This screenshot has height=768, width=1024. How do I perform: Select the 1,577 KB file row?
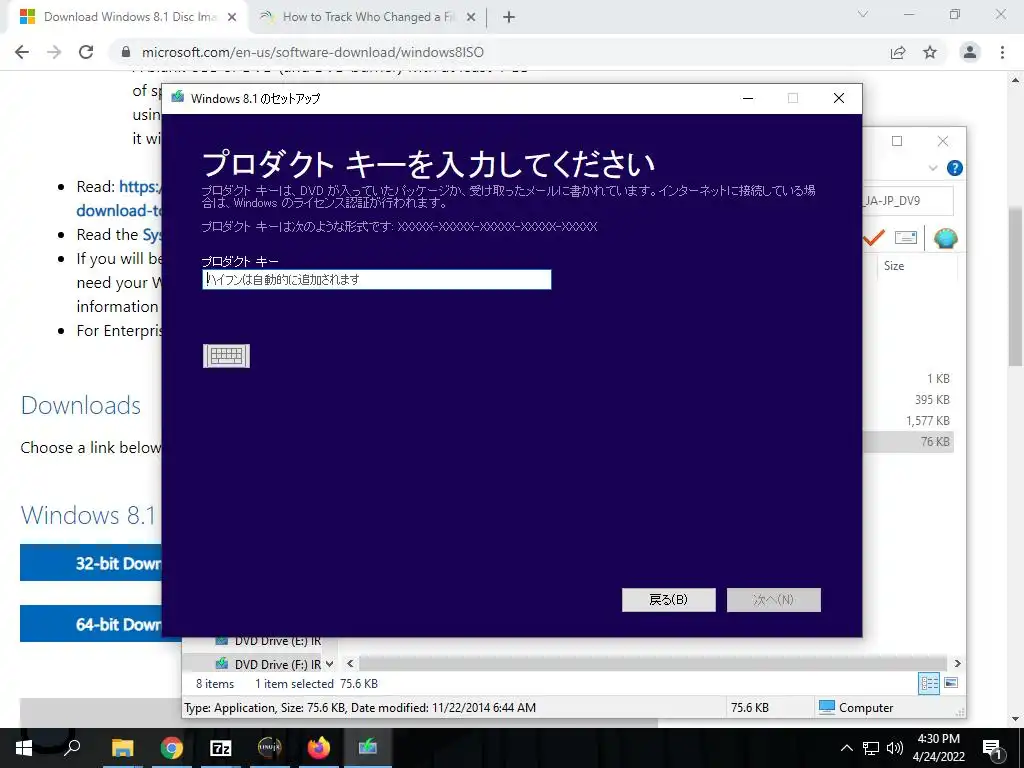(908, 421)
